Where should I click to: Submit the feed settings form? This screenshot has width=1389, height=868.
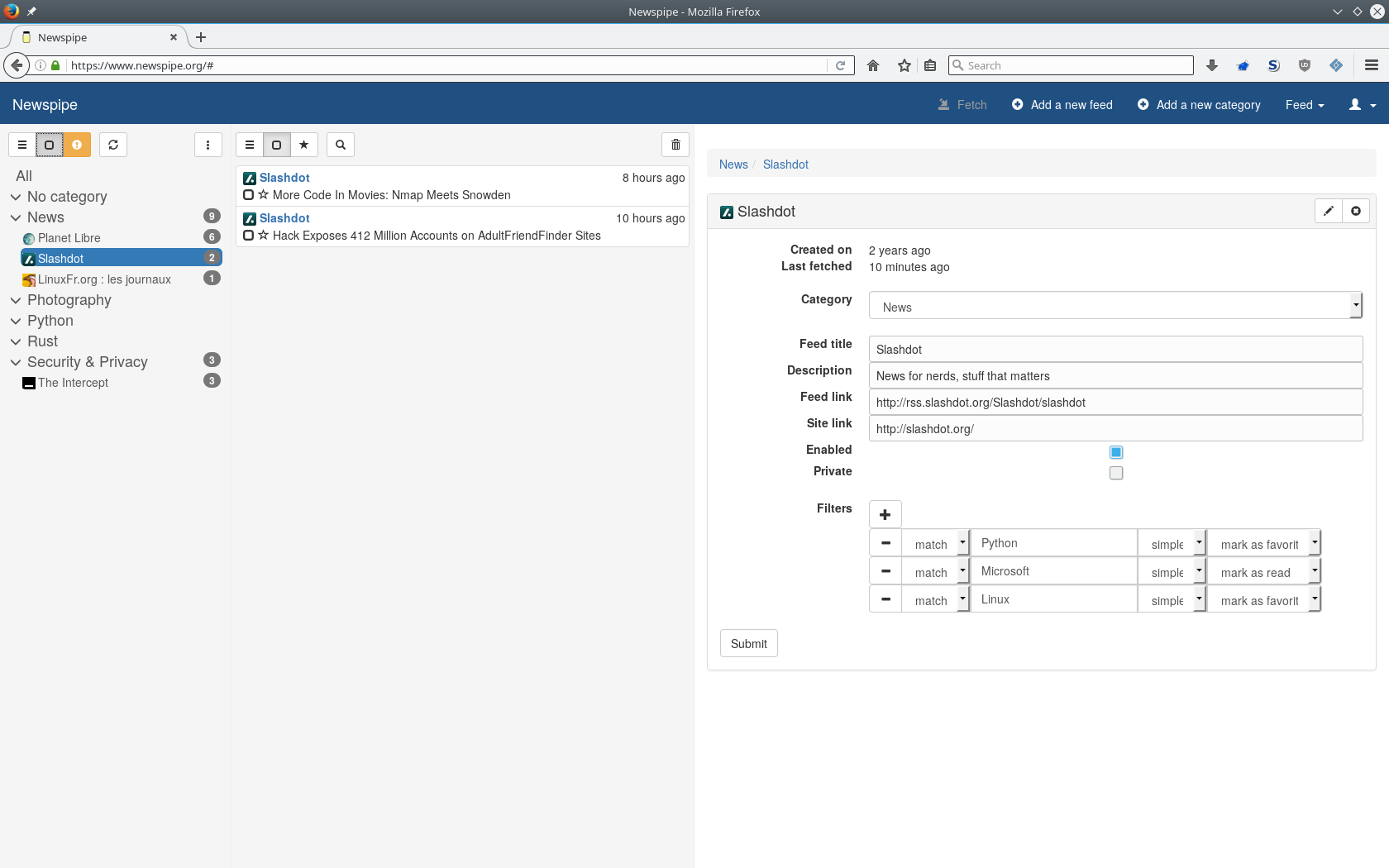click(x=749, y=643)
